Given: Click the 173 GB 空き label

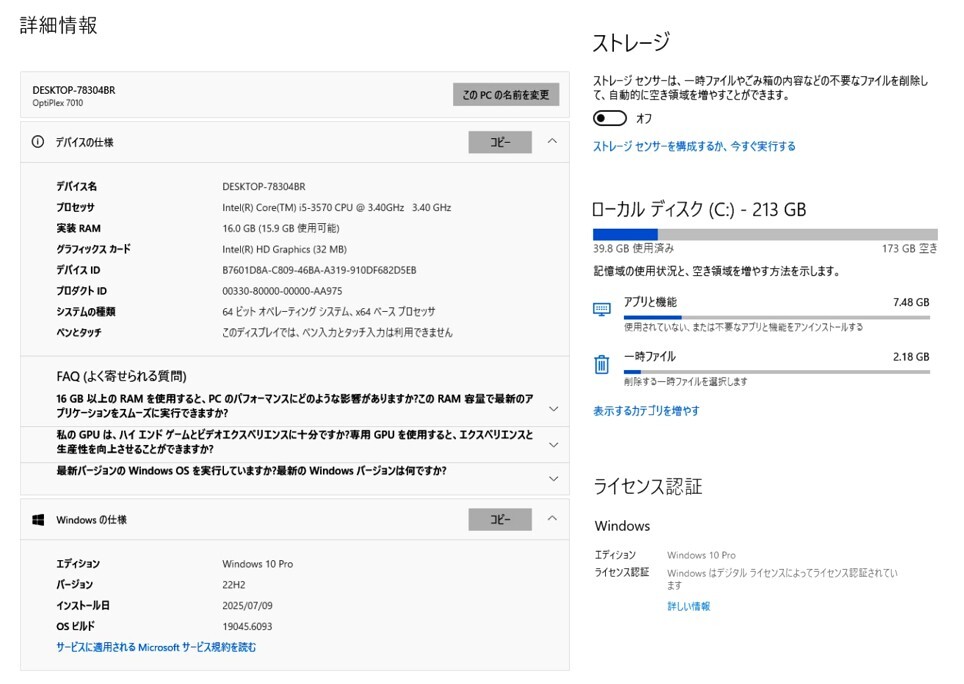Looking at the screenshot, I should coord(910,248).
